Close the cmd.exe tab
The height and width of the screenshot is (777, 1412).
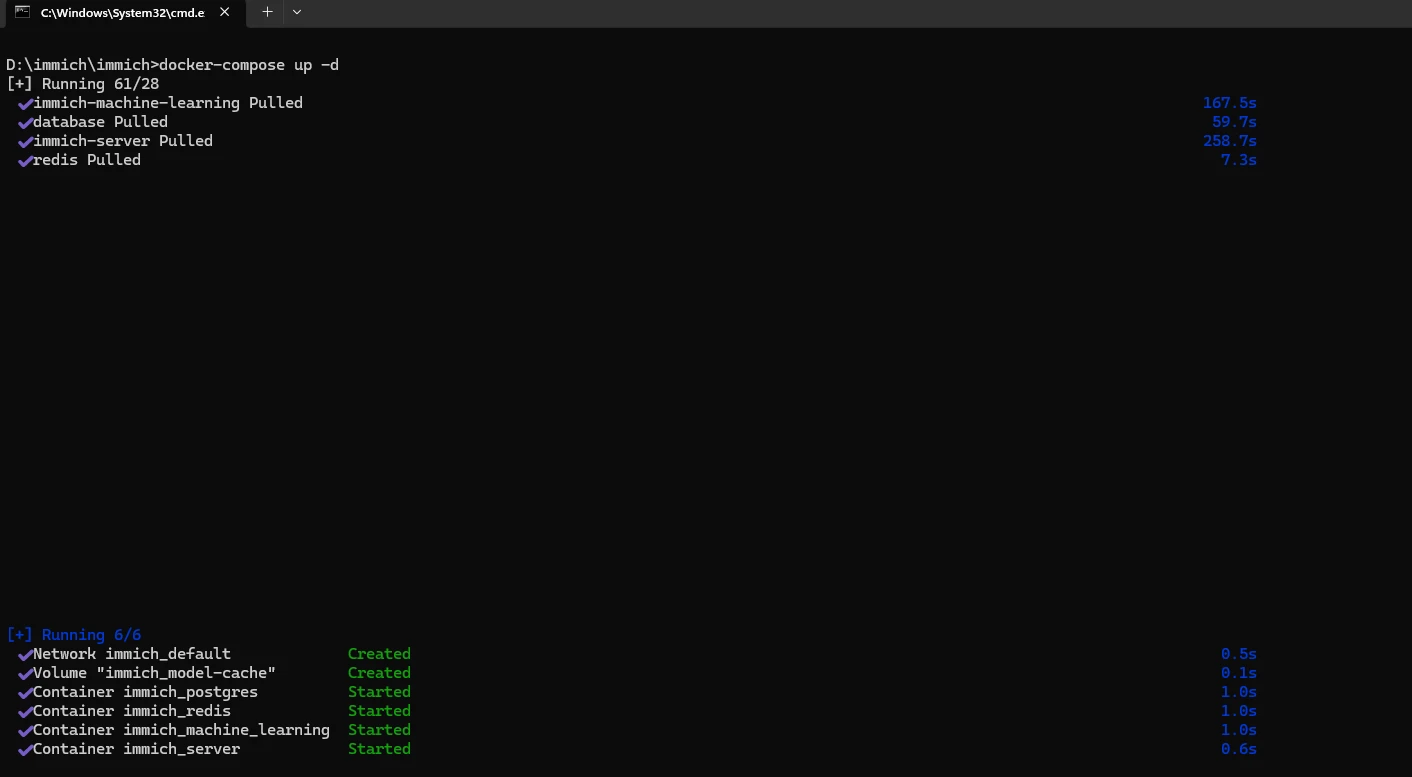[x=225, y=12]
